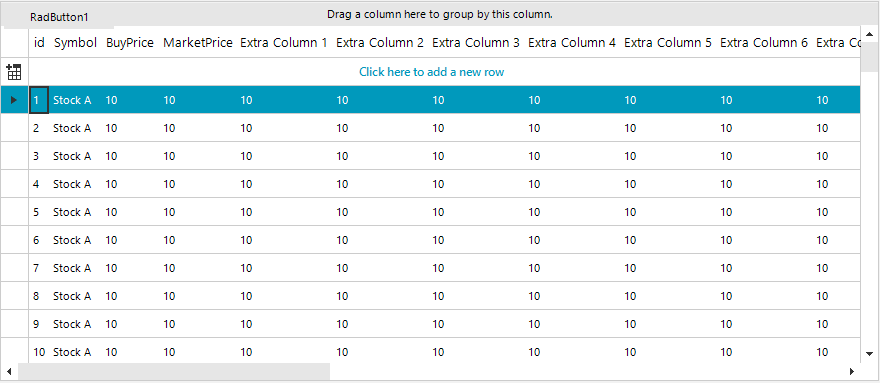Image resolution: width=880 pixels, height=383 pixels.
Task: Click the vertical scrollbar up arrow
Action: pos(869,34)
